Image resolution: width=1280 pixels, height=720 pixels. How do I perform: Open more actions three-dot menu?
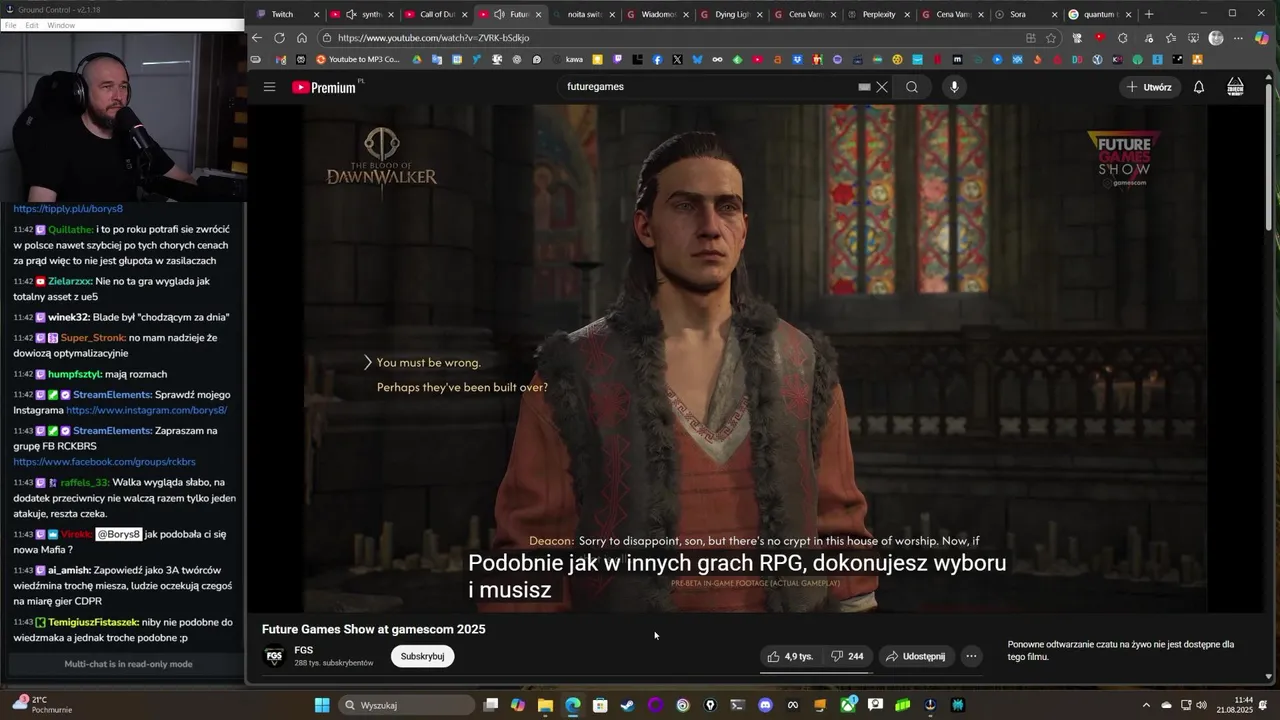pos(971,656)
